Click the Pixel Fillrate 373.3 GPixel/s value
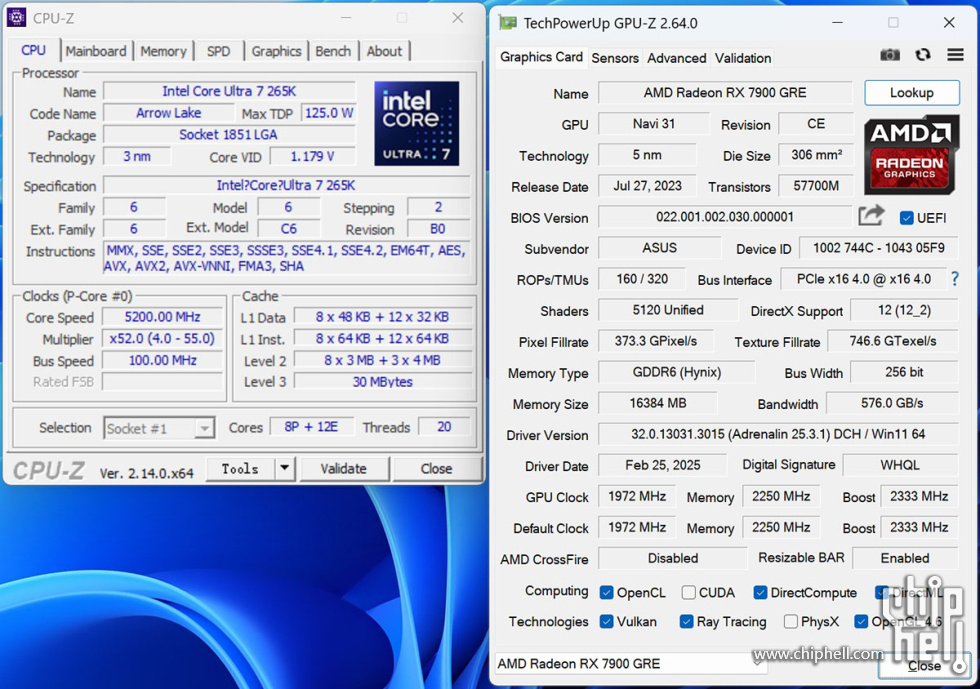 point(656,341)
